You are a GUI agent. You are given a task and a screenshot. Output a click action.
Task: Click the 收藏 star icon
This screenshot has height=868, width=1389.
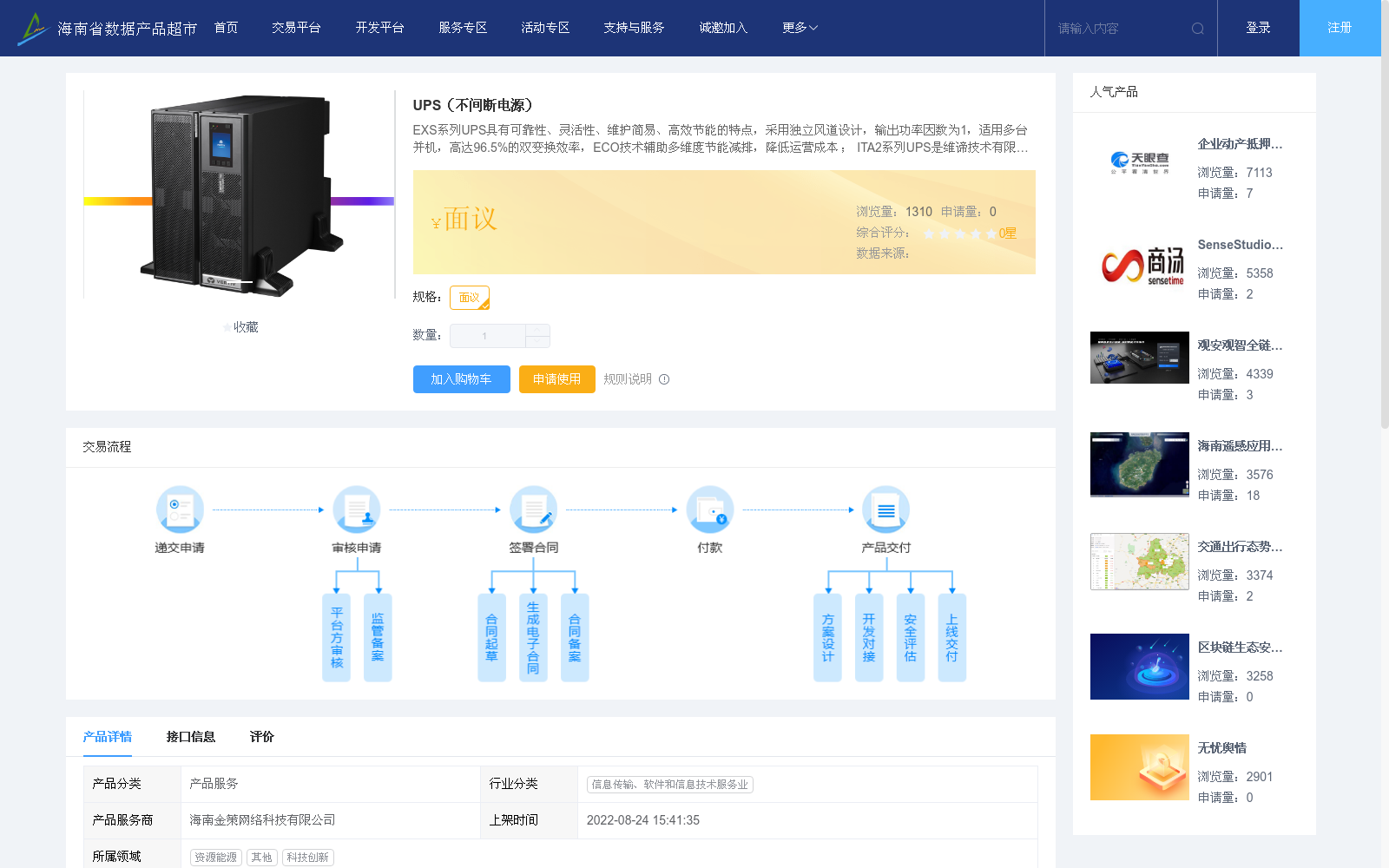coord(227,327)
